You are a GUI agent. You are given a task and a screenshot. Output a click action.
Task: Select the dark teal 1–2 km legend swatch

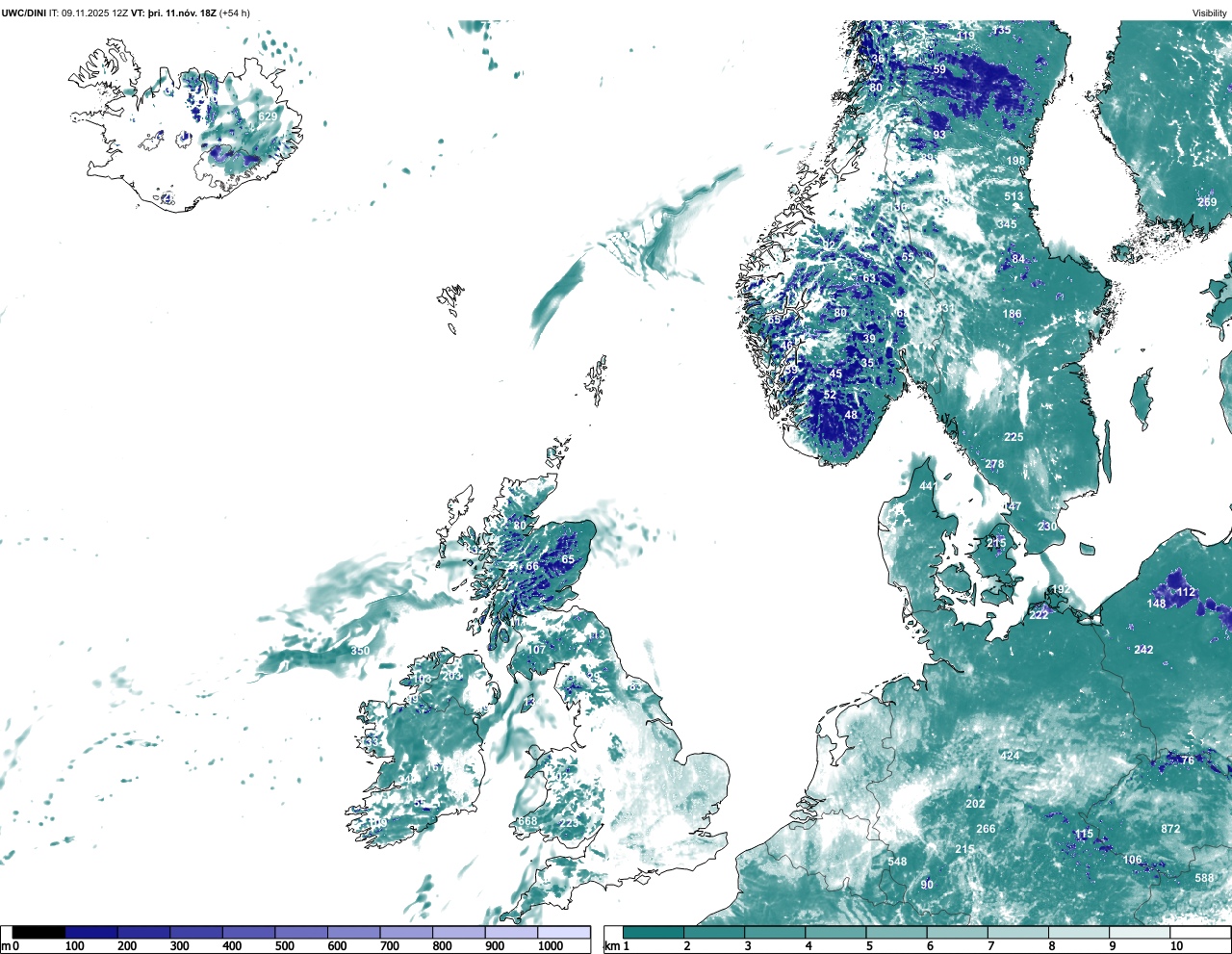tap(654, 932)
